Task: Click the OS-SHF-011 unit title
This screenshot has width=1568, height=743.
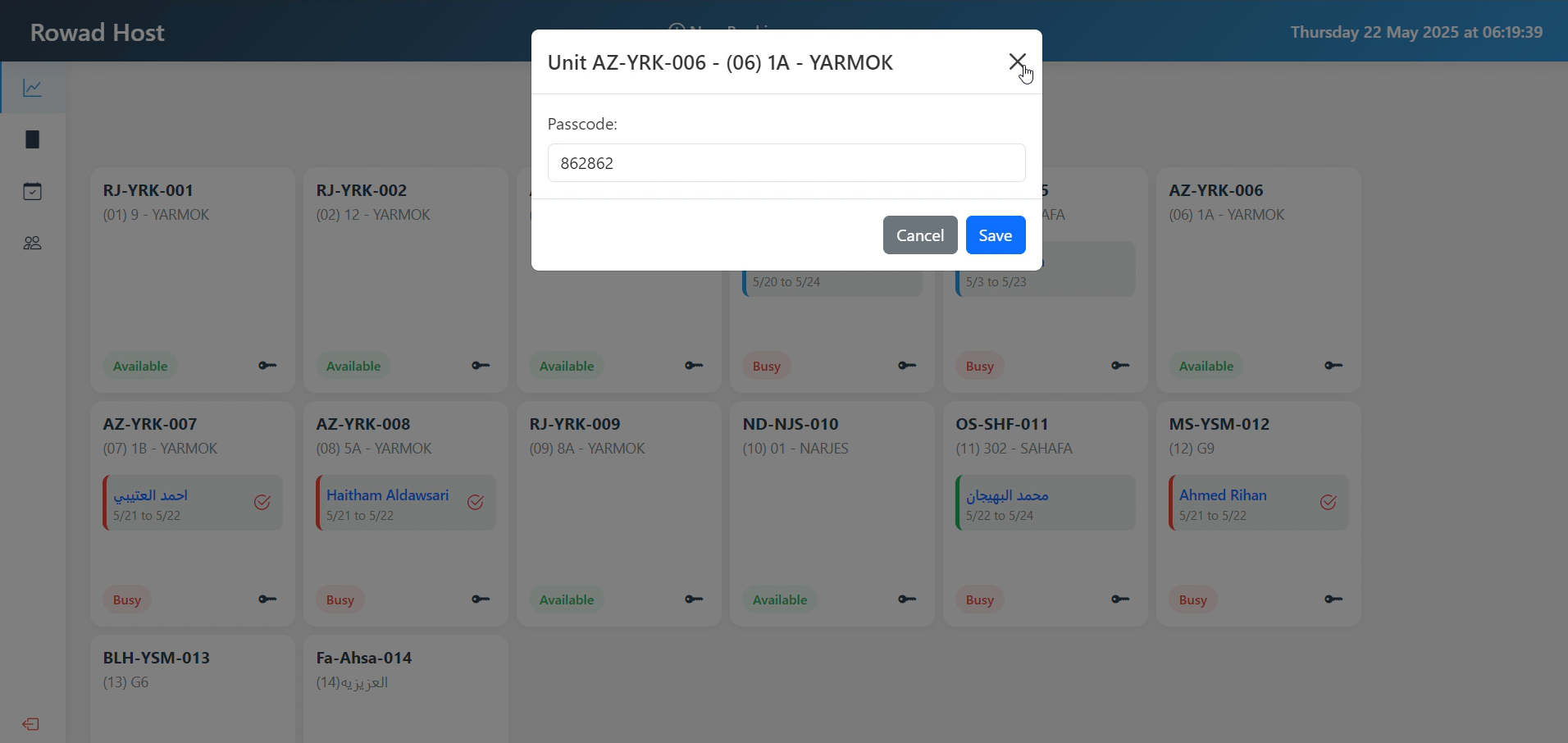Action: 1003,424
